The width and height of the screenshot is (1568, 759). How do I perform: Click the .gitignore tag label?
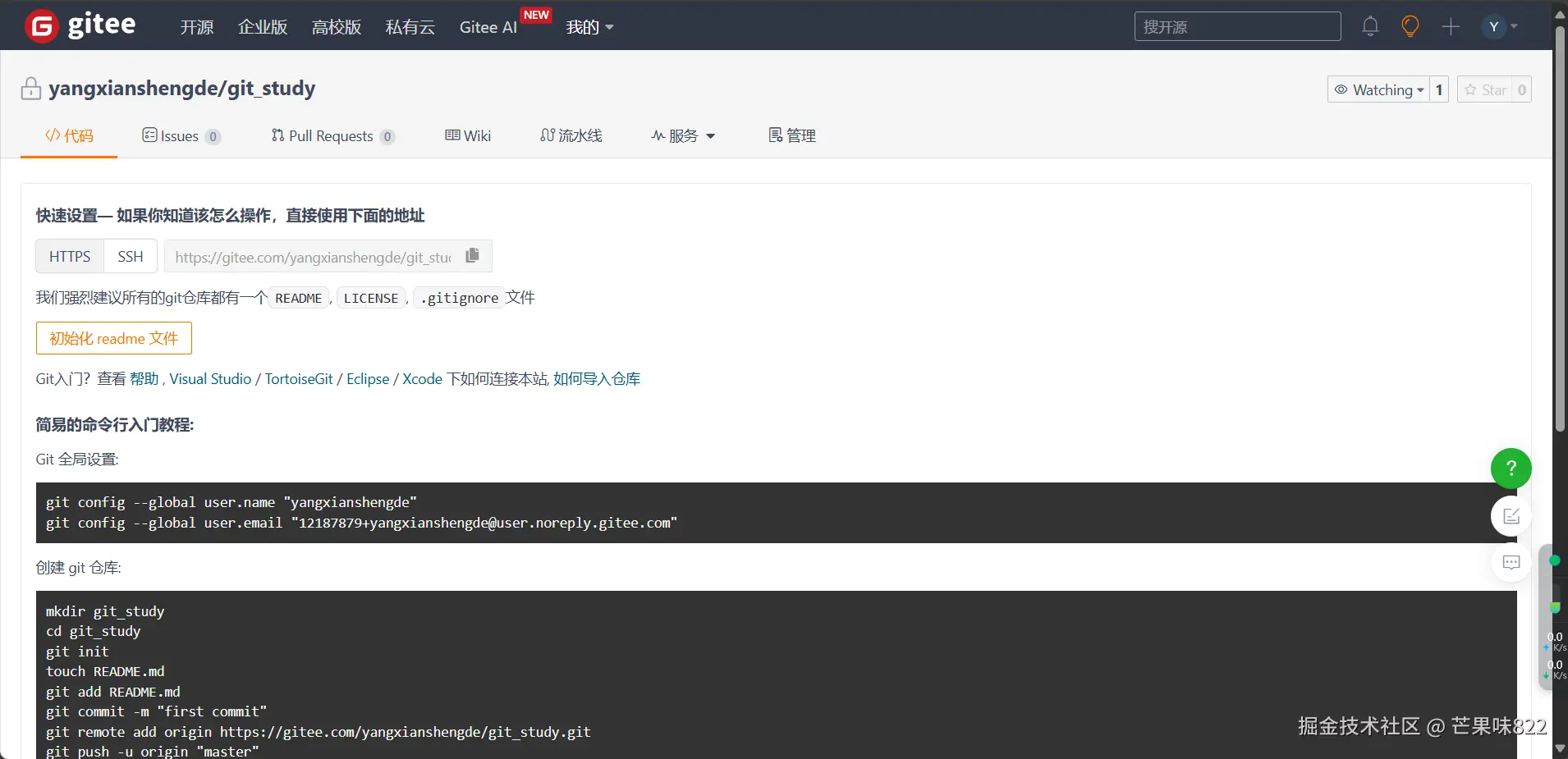(459, 298)
